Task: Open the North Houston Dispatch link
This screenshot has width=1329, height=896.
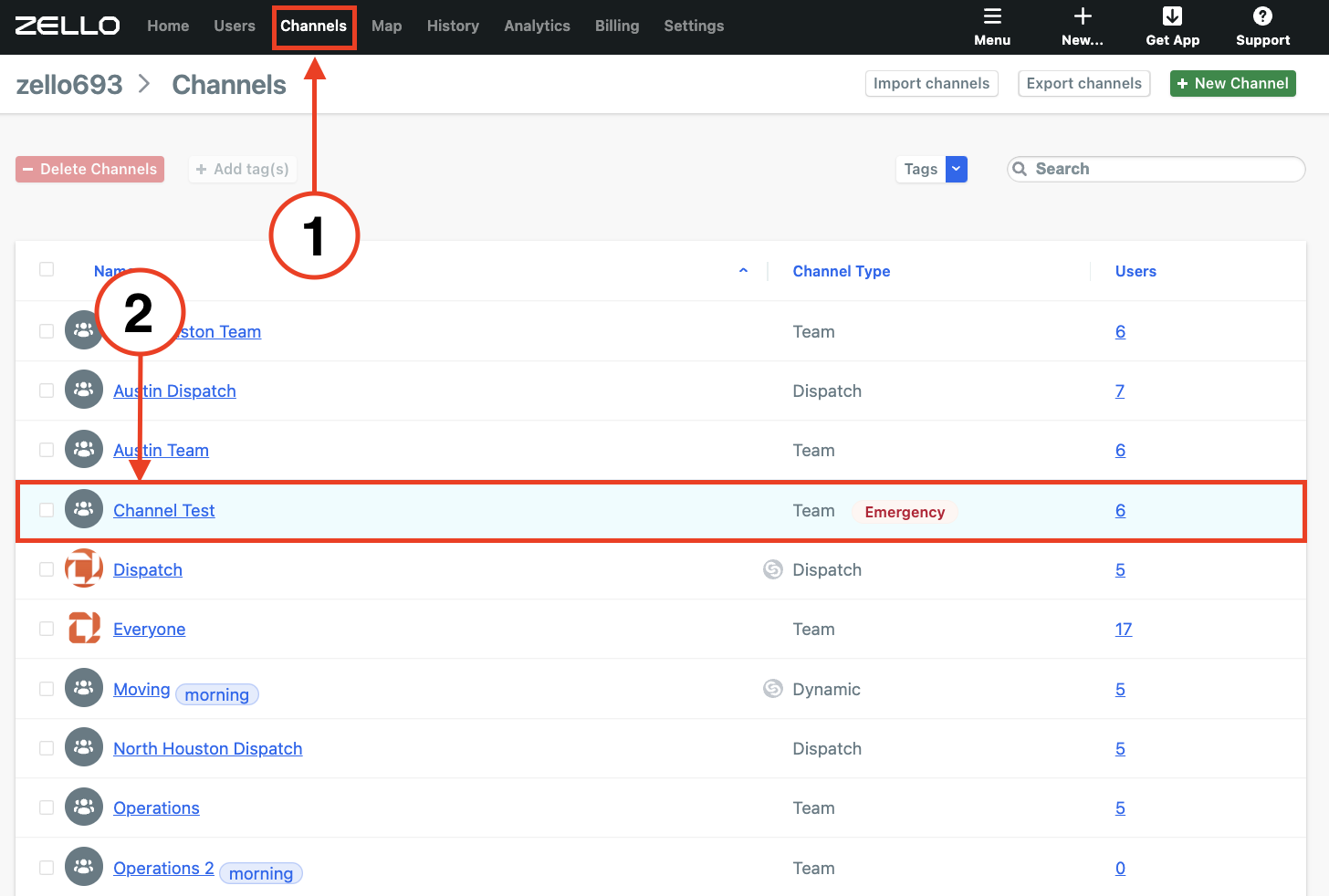Action: pyautogui.click(x=207, y=748)
